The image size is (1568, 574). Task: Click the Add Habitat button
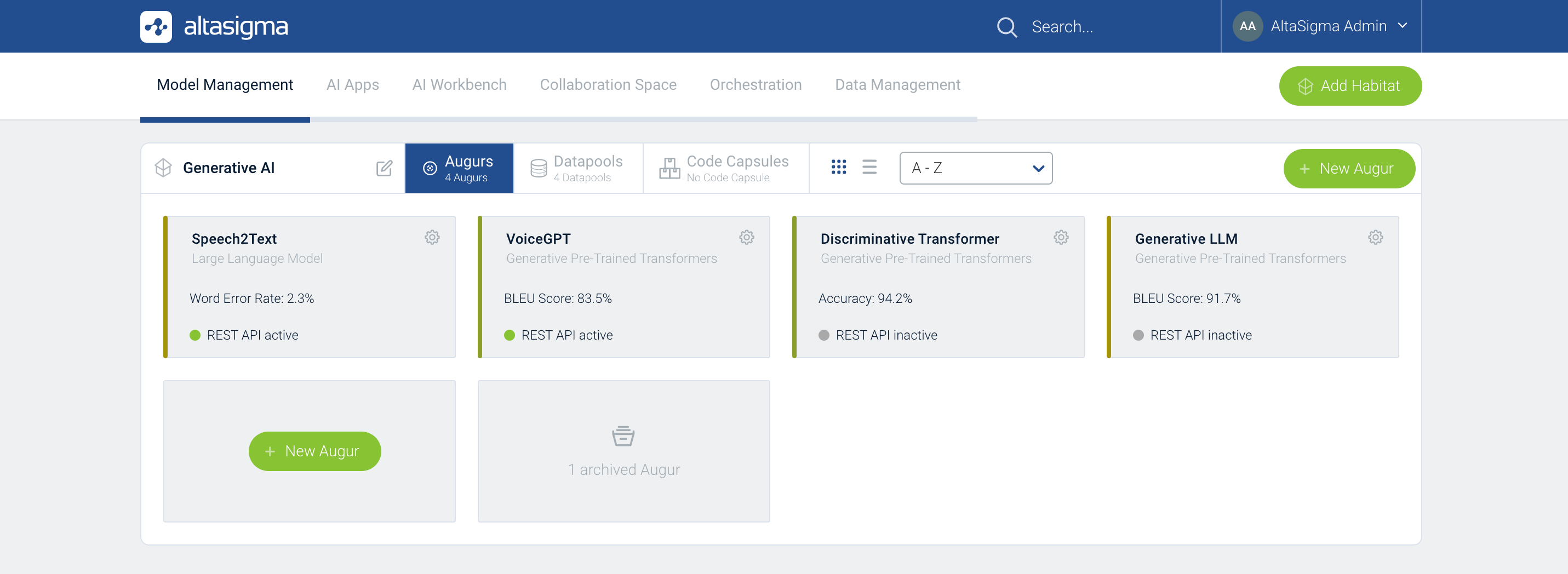click(x=1349, y=86)
